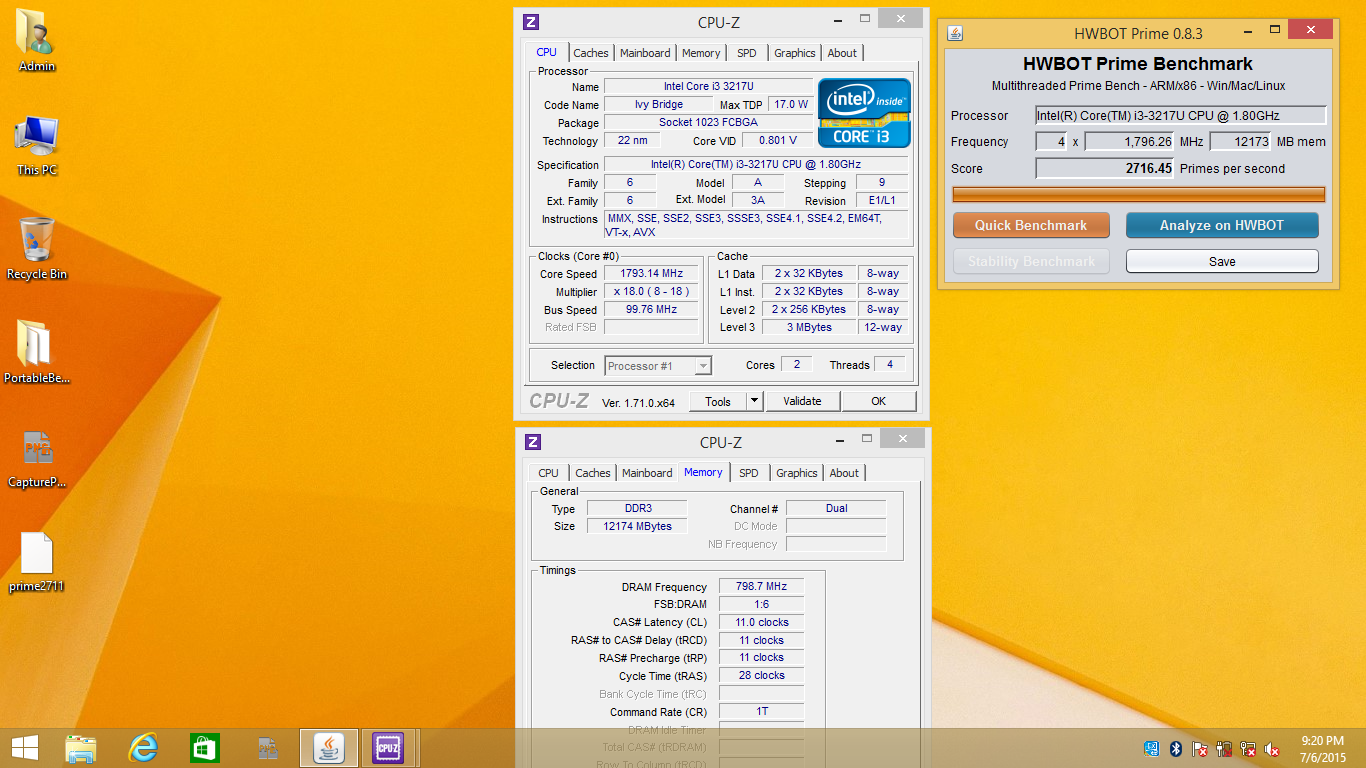This screenshot has width=1366, height=768.
Task: Open File Explorer from the taskbar
Action: click(x=81, y=747)
